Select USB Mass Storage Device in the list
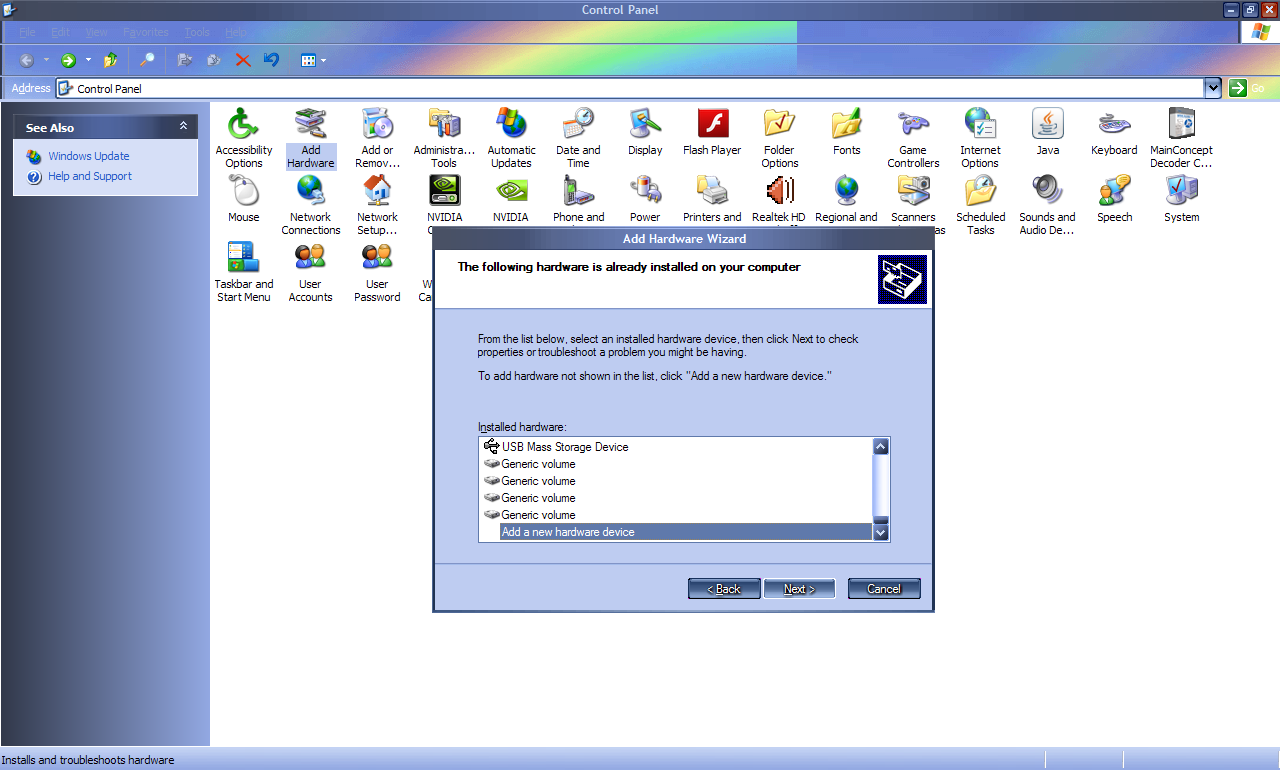Image resolution: width=1280 pixels, height=770 pixels. coord(565,447)
